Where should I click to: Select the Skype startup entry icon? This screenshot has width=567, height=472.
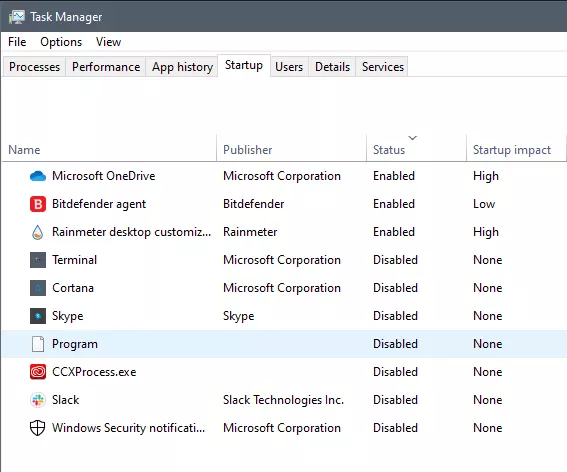[x=38, y=316]
